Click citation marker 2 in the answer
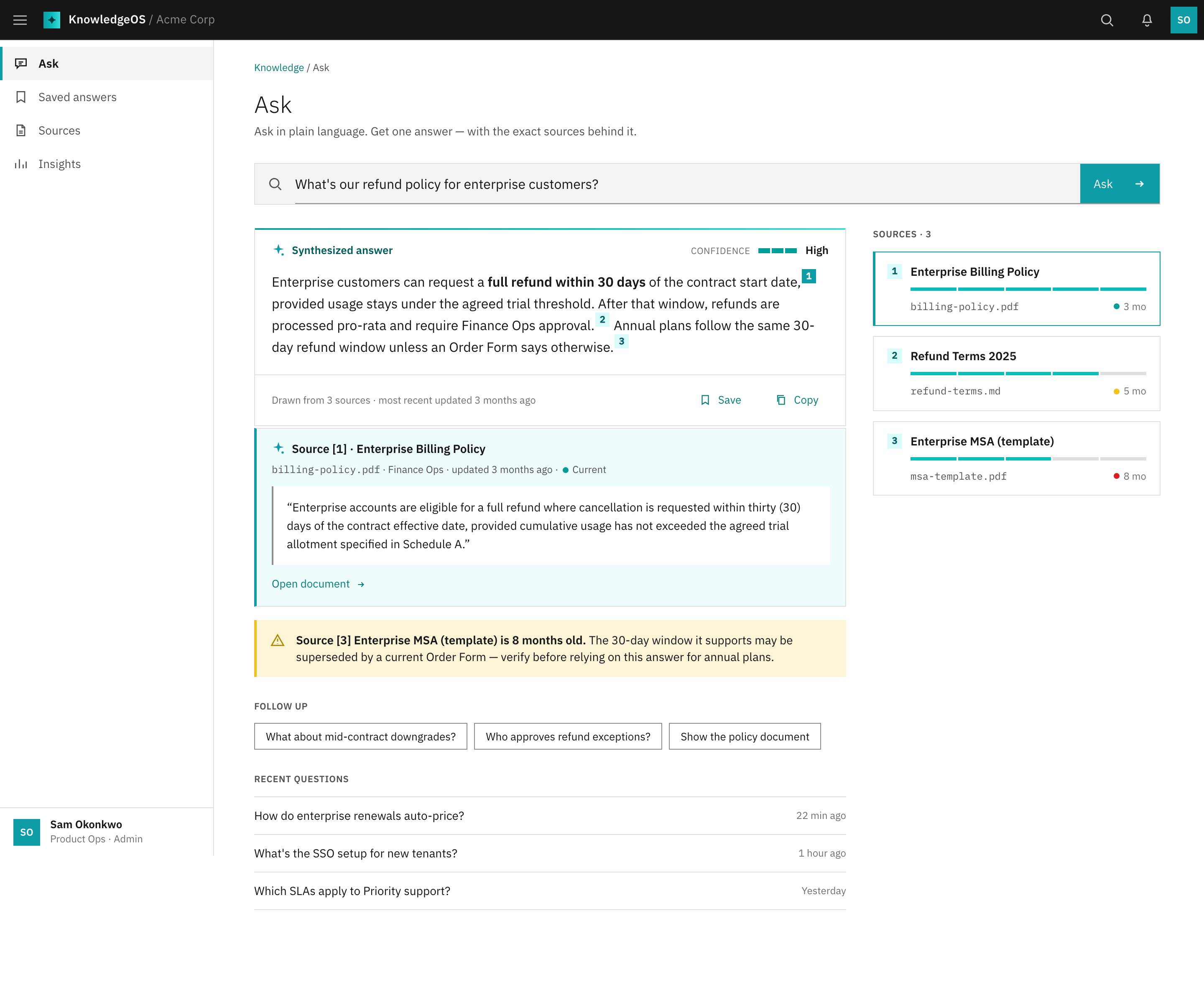 pos(602,320)
